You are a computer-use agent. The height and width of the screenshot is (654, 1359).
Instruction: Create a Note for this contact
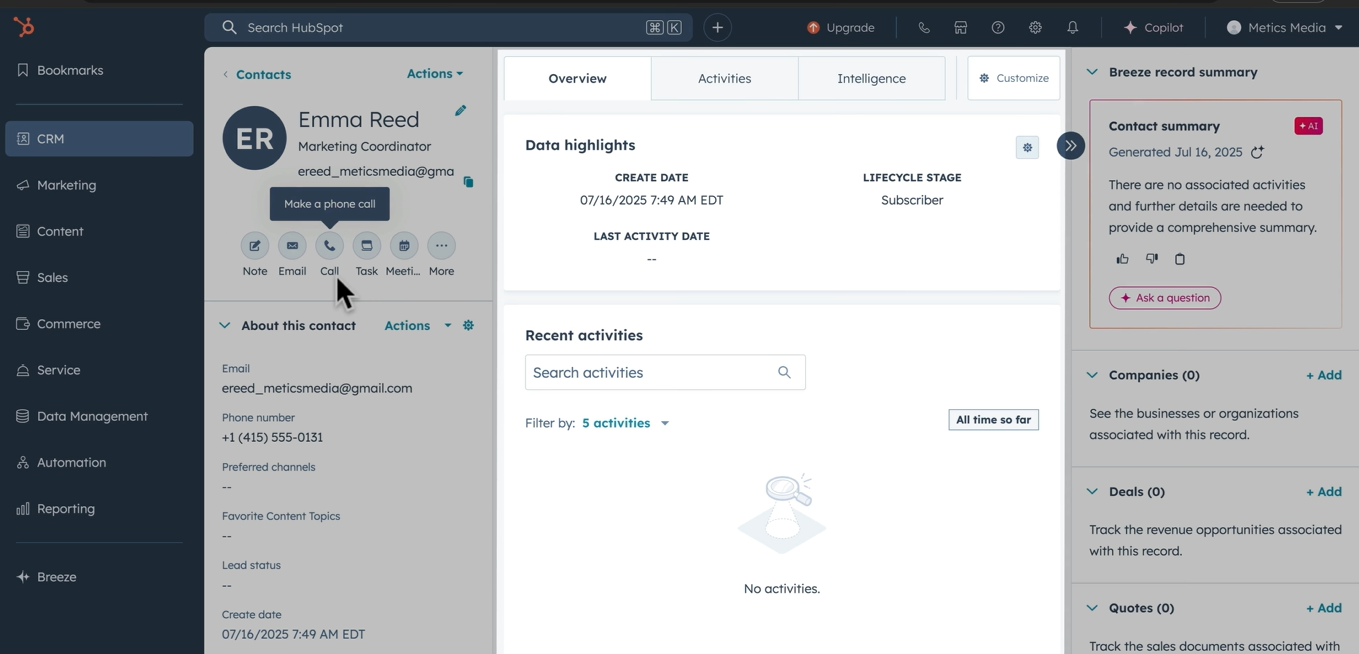(254, 246)
